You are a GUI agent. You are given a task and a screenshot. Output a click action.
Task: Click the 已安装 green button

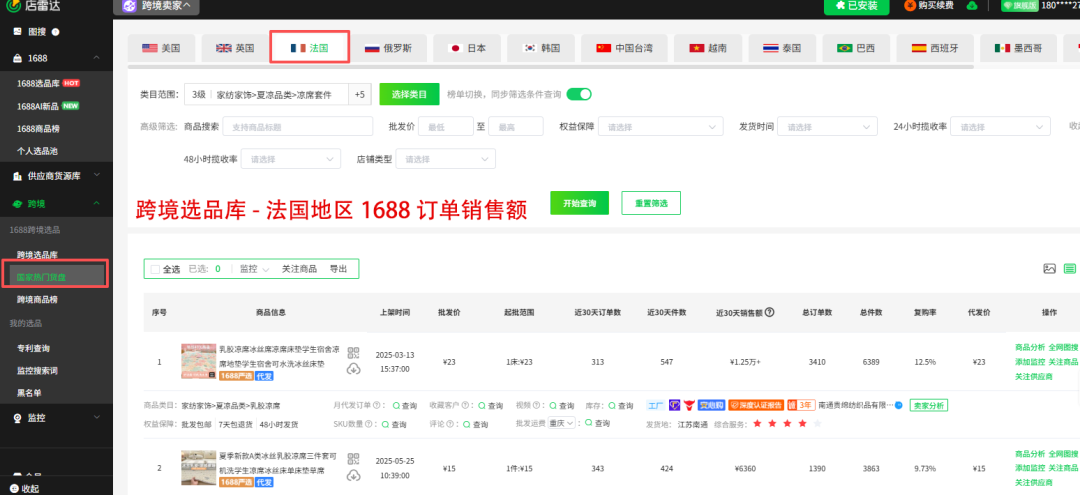click(x=856, y=6)
